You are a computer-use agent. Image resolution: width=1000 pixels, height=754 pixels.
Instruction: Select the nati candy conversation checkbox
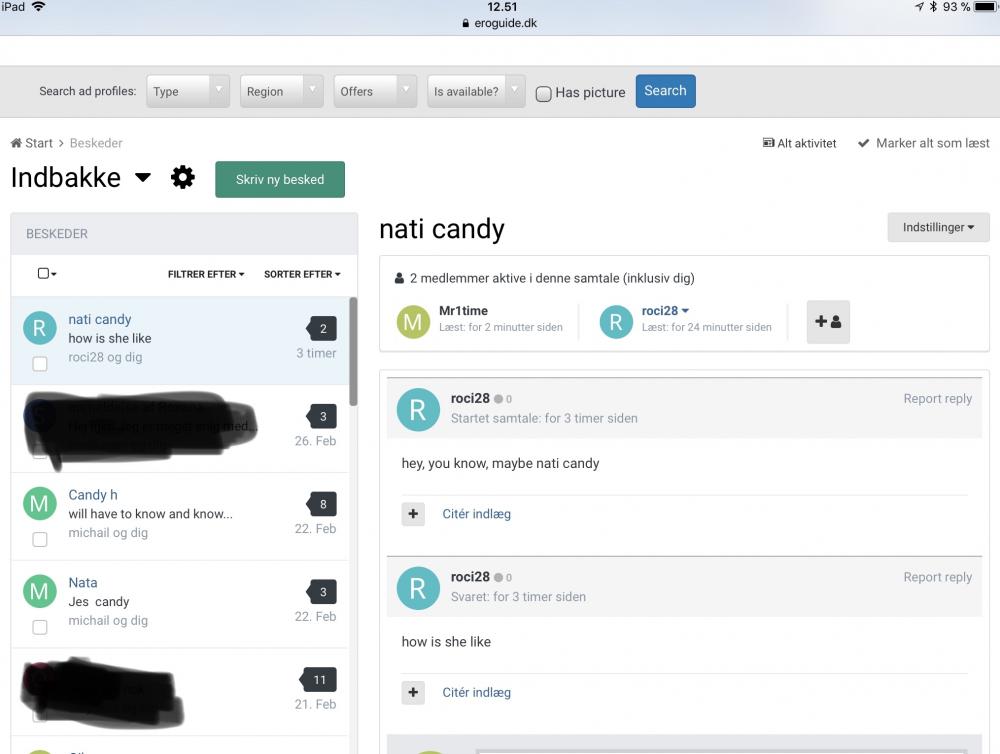click(40, 364)
